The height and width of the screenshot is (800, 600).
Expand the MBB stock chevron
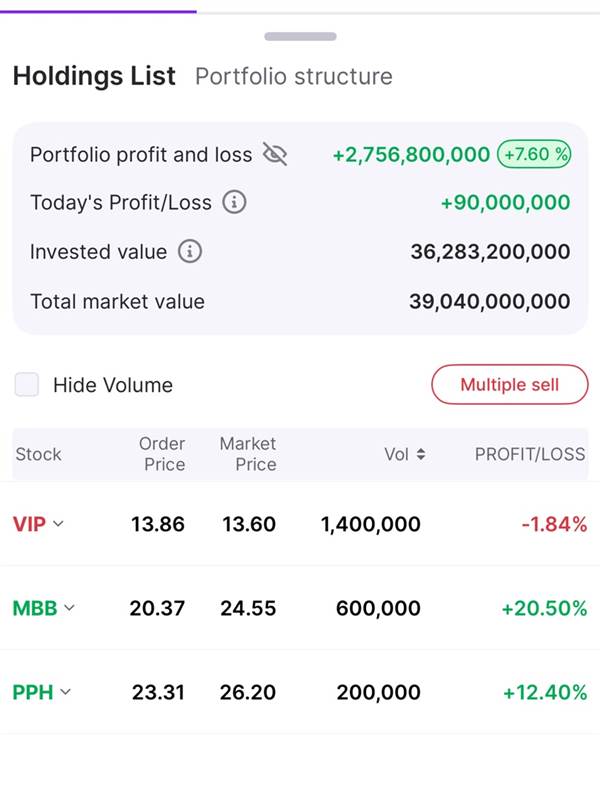click(69, 608)
